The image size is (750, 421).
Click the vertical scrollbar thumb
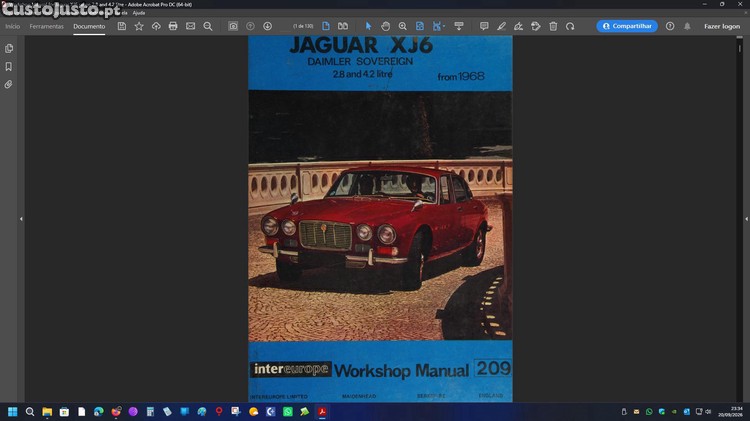pyautogui.click(x=739, y=48)
